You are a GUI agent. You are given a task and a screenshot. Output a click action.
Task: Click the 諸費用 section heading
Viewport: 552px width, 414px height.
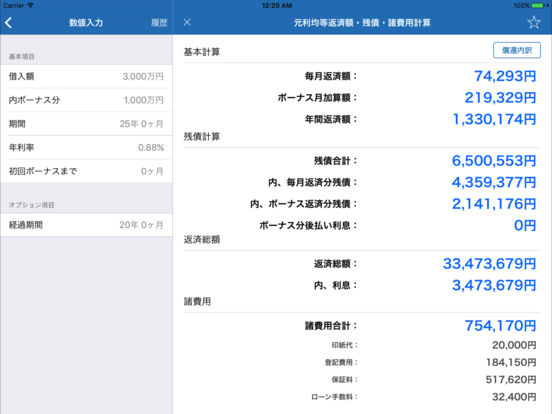click(197, 301)
